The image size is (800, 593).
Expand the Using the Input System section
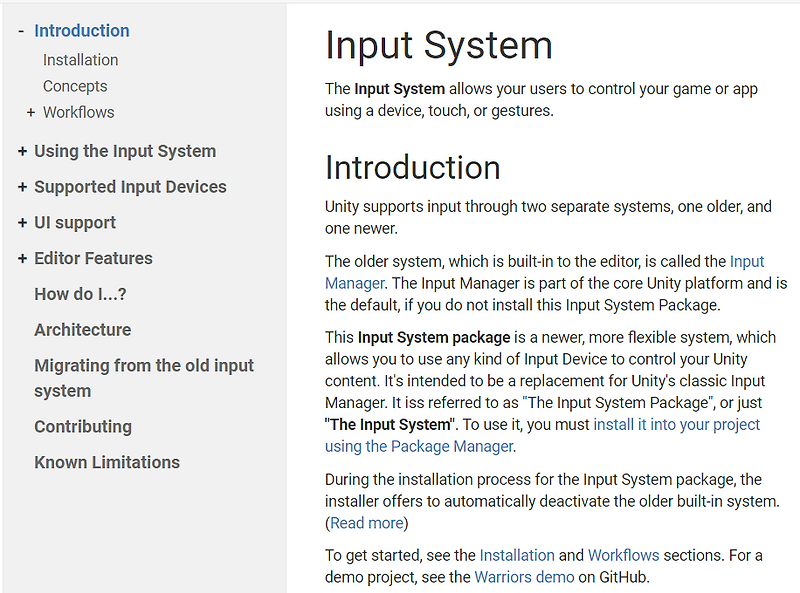coord(22,151)
